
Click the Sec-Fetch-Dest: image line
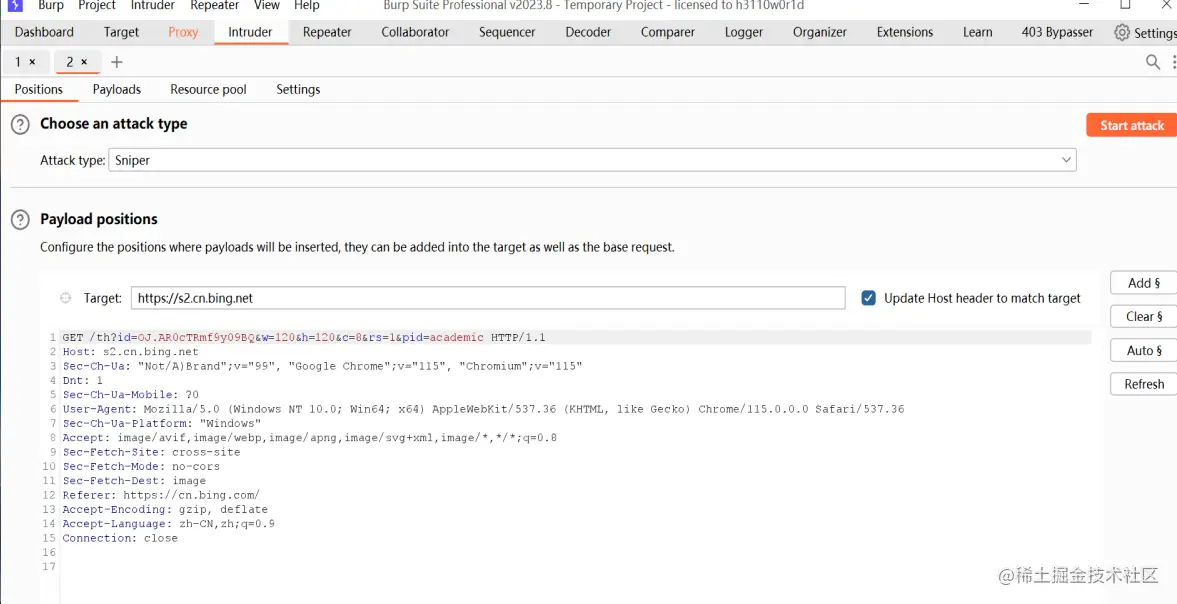click(134, 480)
